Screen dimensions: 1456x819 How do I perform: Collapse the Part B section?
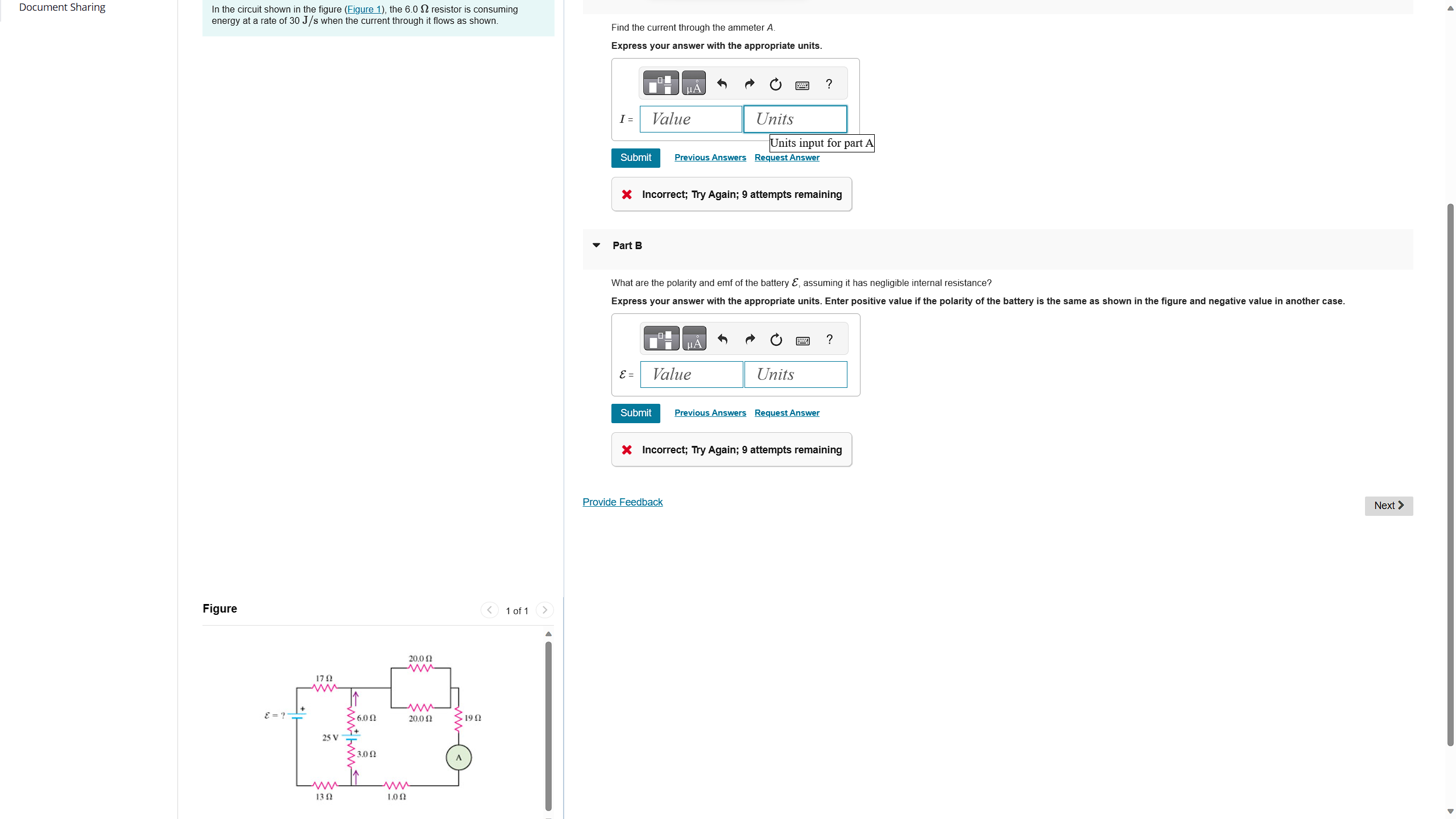[x=596, y=245]
